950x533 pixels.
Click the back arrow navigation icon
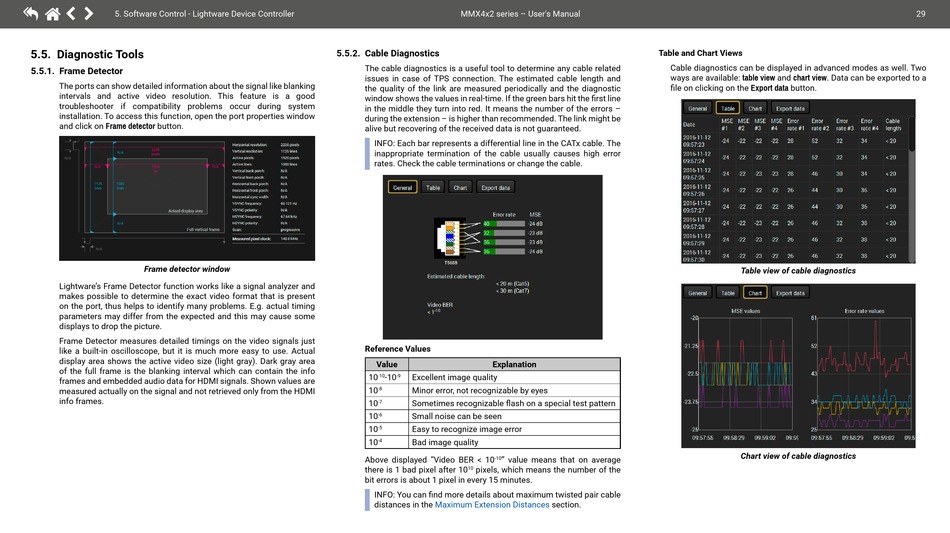click(x=30, y=13)
